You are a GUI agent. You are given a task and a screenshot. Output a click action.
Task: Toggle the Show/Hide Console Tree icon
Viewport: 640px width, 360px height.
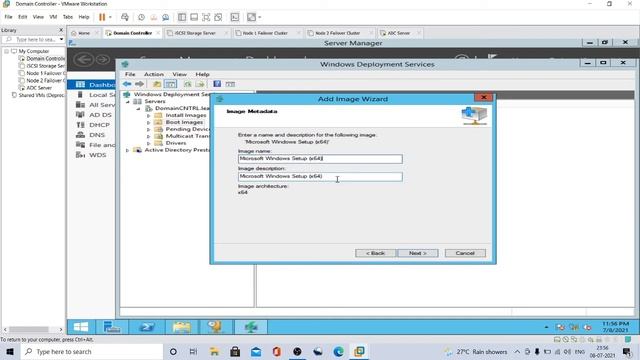(170, 84)
